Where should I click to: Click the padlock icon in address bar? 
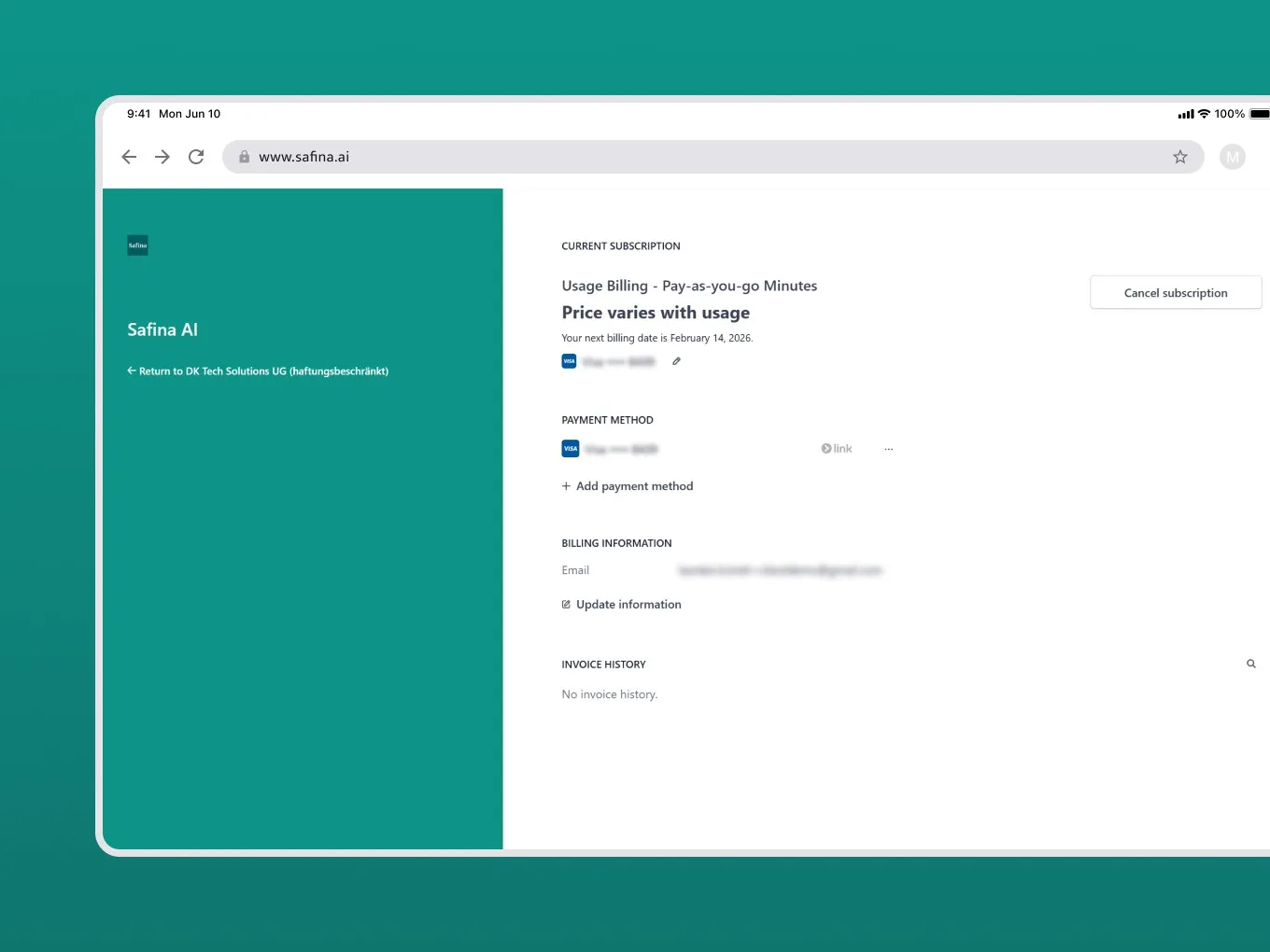click(x=244, y=157)
